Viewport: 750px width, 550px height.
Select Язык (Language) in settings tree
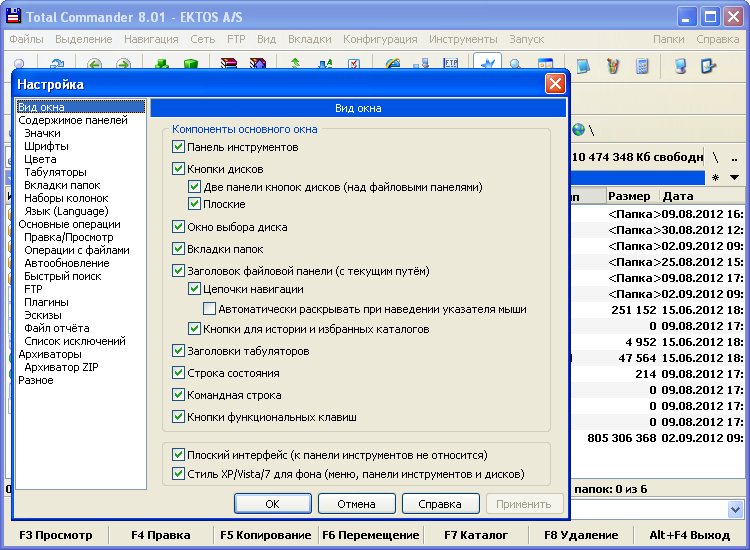point(66,211)
